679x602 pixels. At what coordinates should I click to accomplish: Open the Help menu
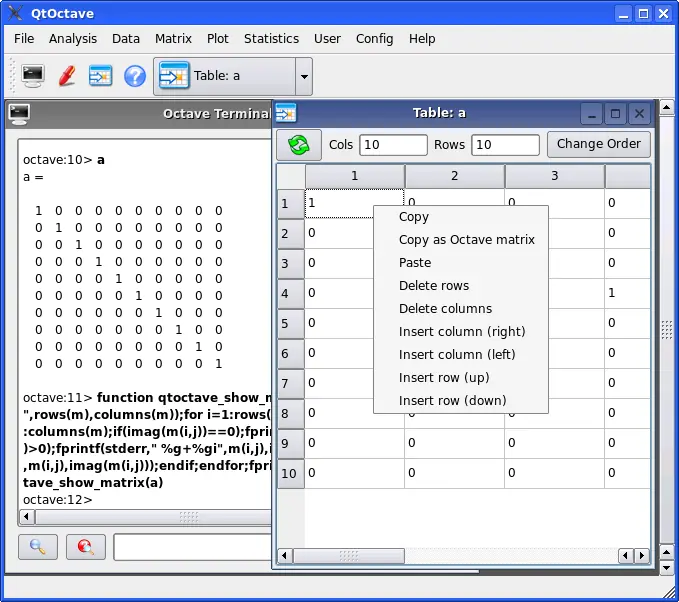[422, 39]
